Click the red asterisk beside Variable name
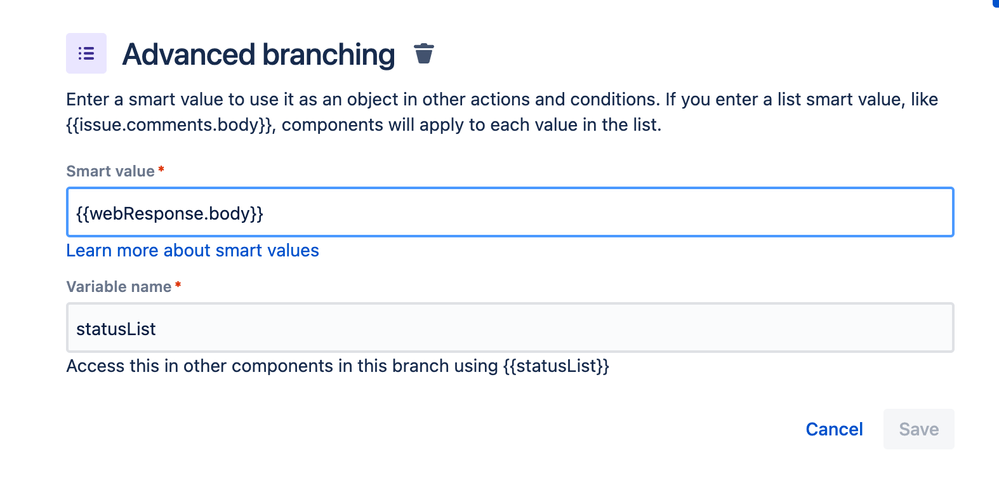The height and width of the screenshot is (490, 999). (178, 287)
